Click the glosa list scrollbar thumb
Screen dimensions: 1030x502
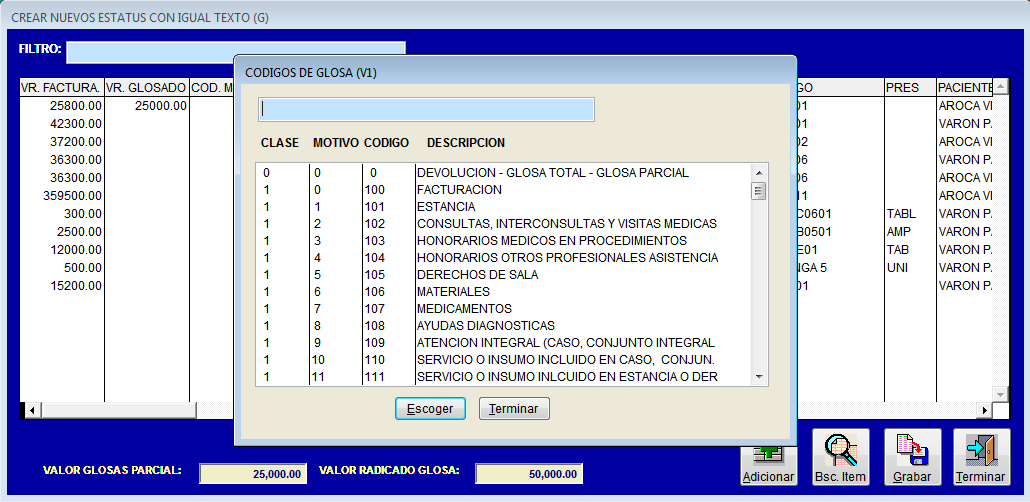[x=759, y=191]
